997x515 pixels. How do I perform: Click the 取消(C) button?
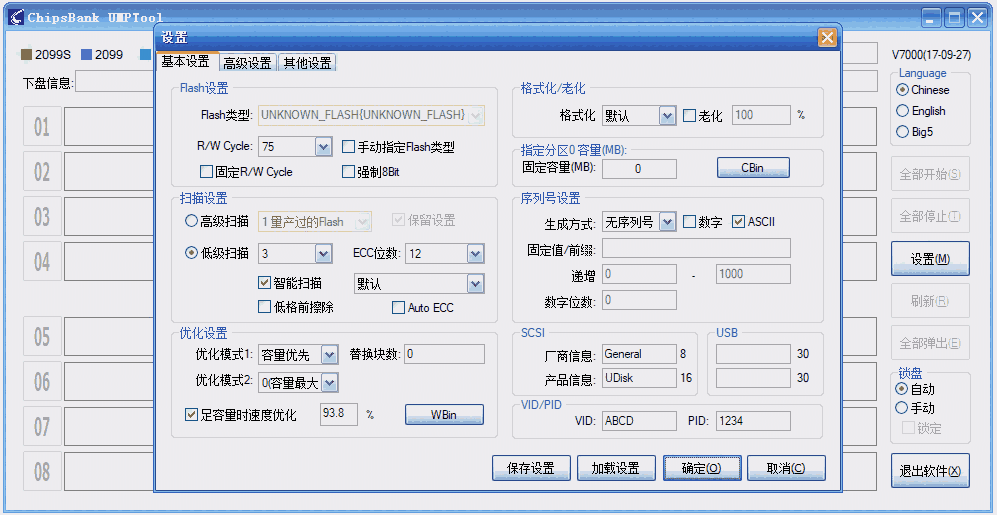pos(787,469)
